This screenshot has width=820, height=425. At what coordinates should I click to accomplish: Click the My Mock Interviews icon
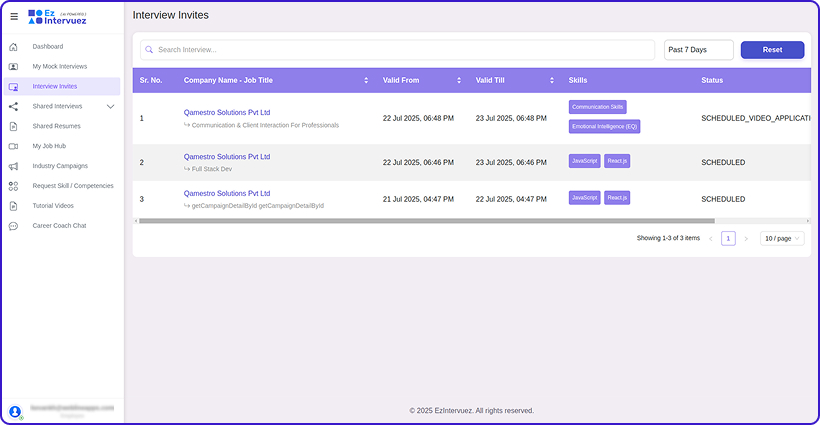pos(13,67)
